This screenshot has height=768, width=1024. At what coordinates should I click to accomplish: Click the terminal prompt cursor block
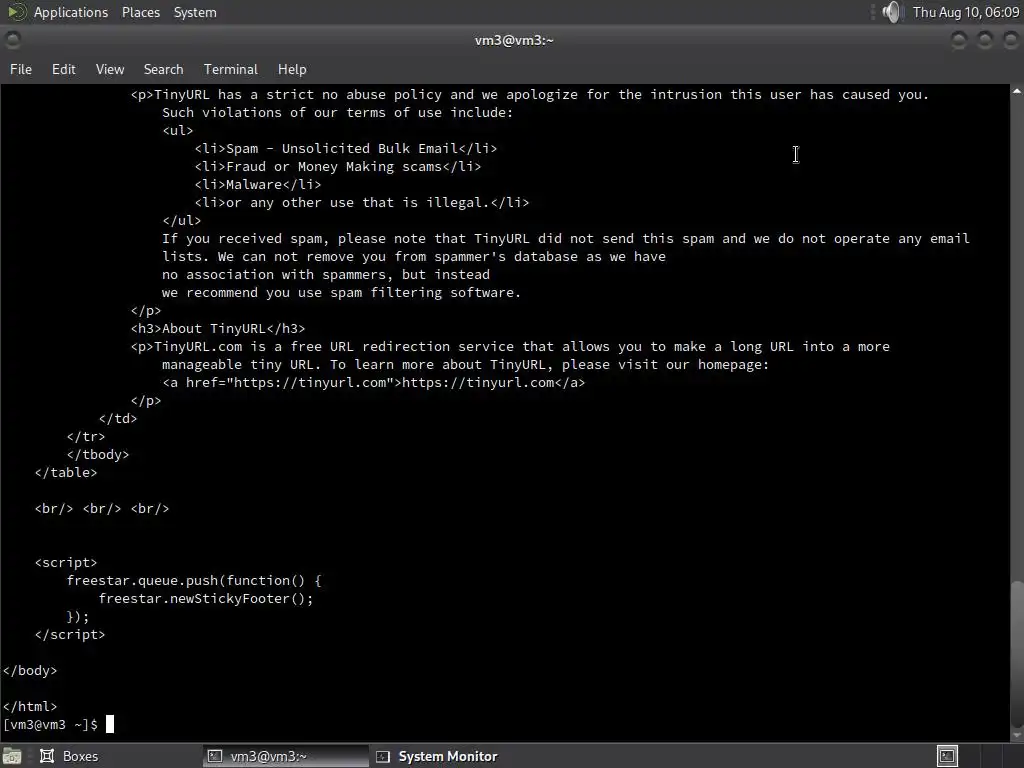[110, 724]
